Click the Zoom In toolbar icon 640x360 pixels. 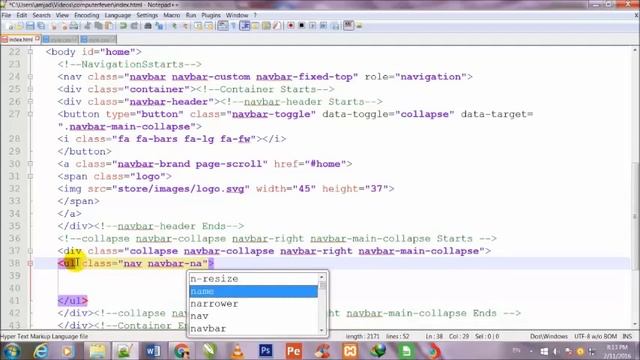point(174,26)
